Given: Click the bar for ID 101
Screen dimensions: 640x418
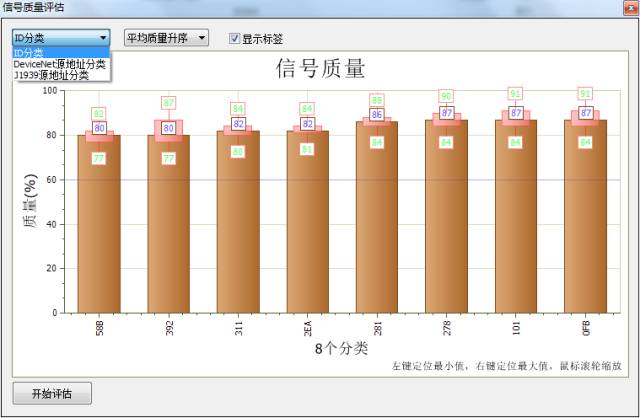Looking at the screenshot, I should 516,216.
